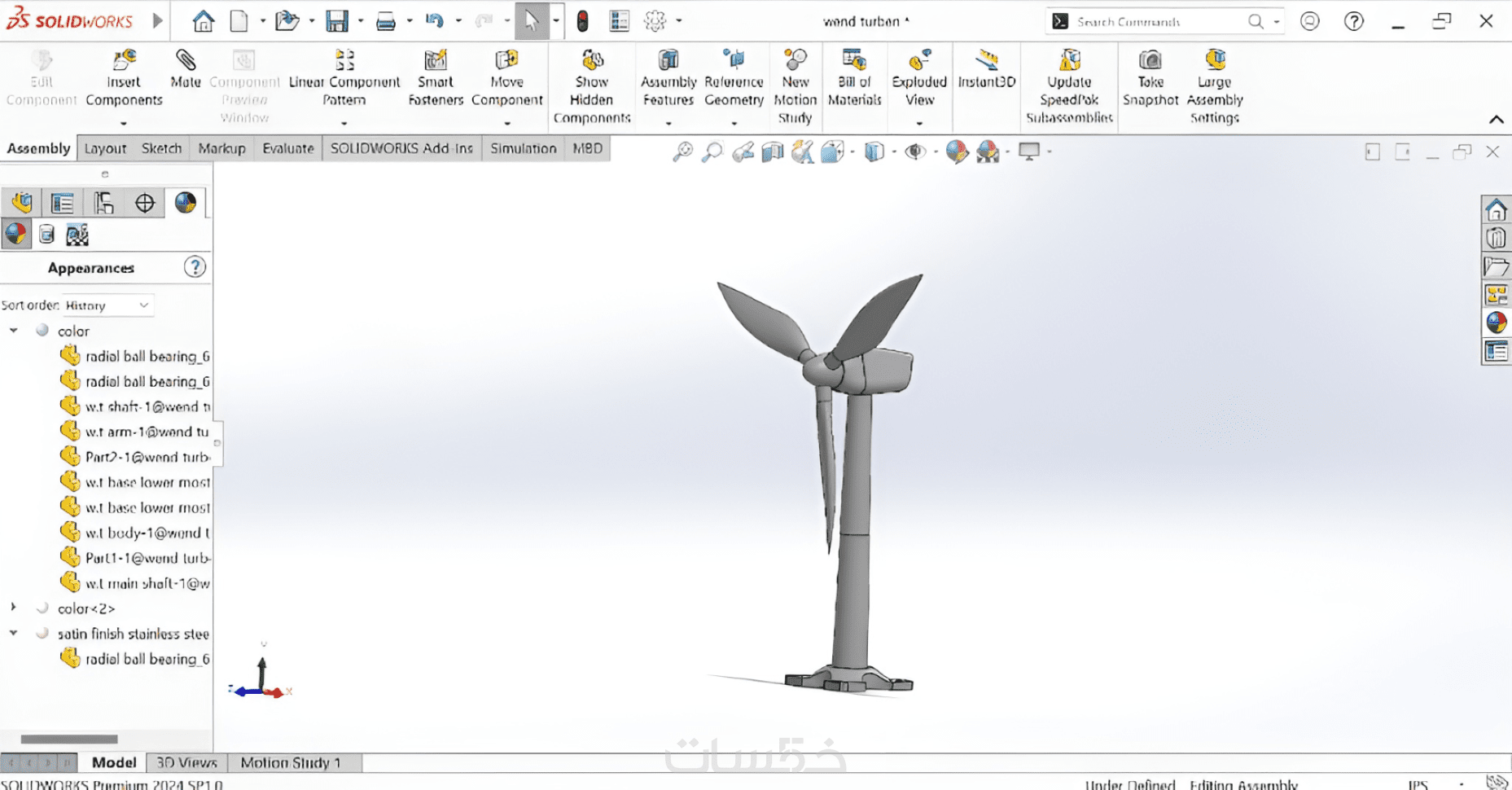This screenshot has height=790, width=1512.
Task: Open the FeatureManager design tree tab
Action: point(22,203)
